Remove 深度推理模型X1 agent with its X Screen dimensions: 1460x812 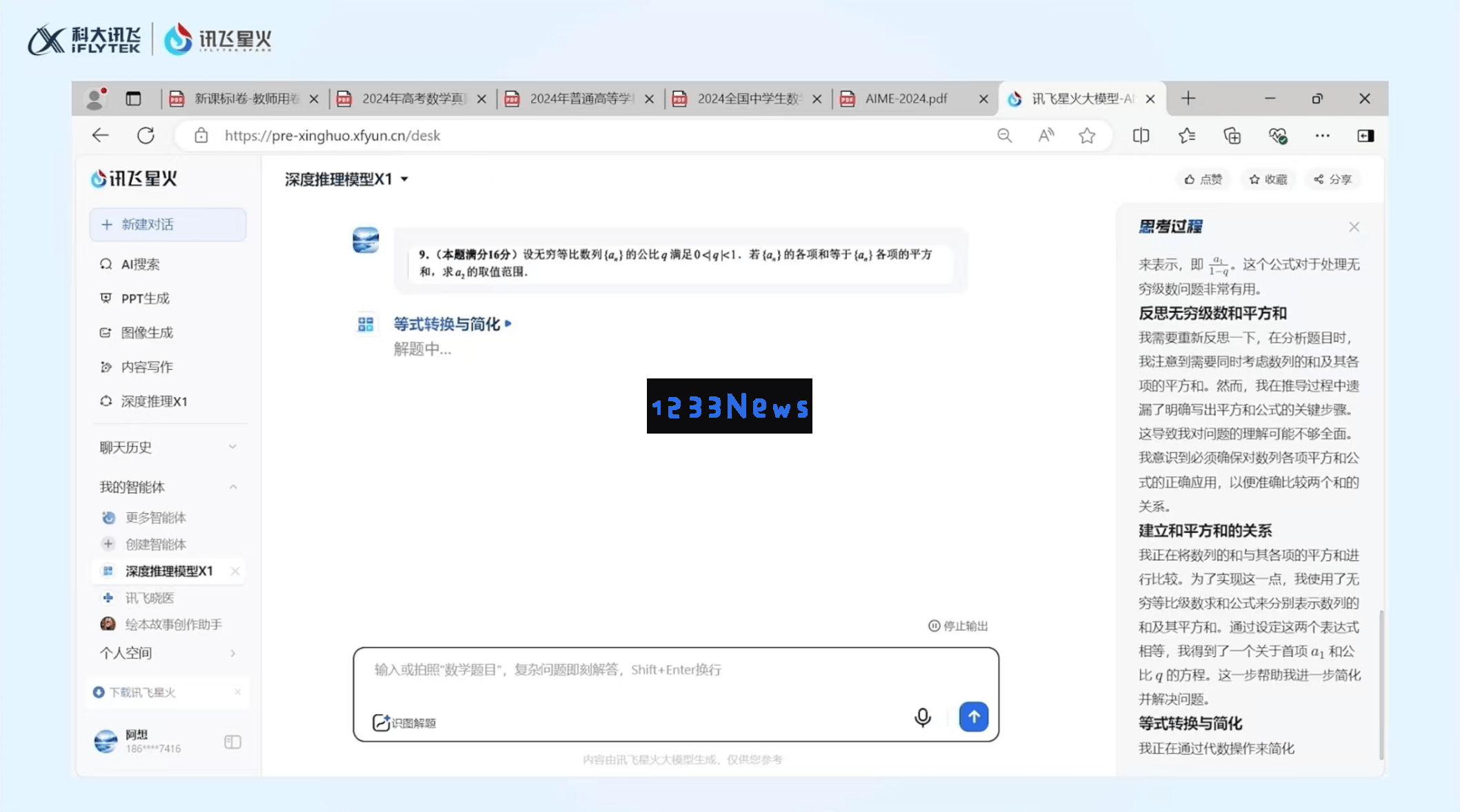click(235, 571)
